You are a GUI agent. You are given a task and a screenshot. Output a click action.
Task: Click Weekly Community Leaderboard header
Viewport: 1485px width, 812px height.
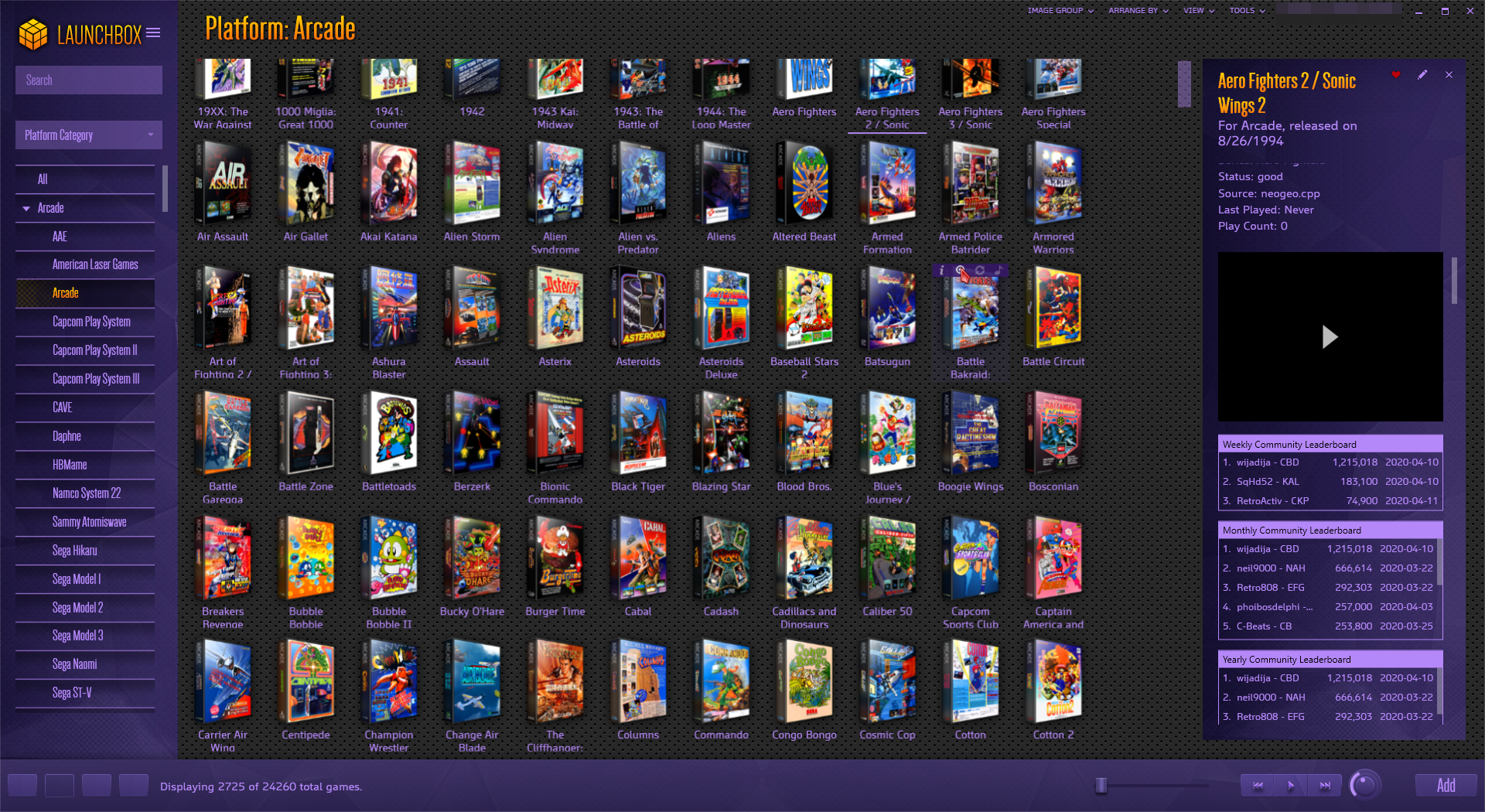click(x=1330, y=444)
